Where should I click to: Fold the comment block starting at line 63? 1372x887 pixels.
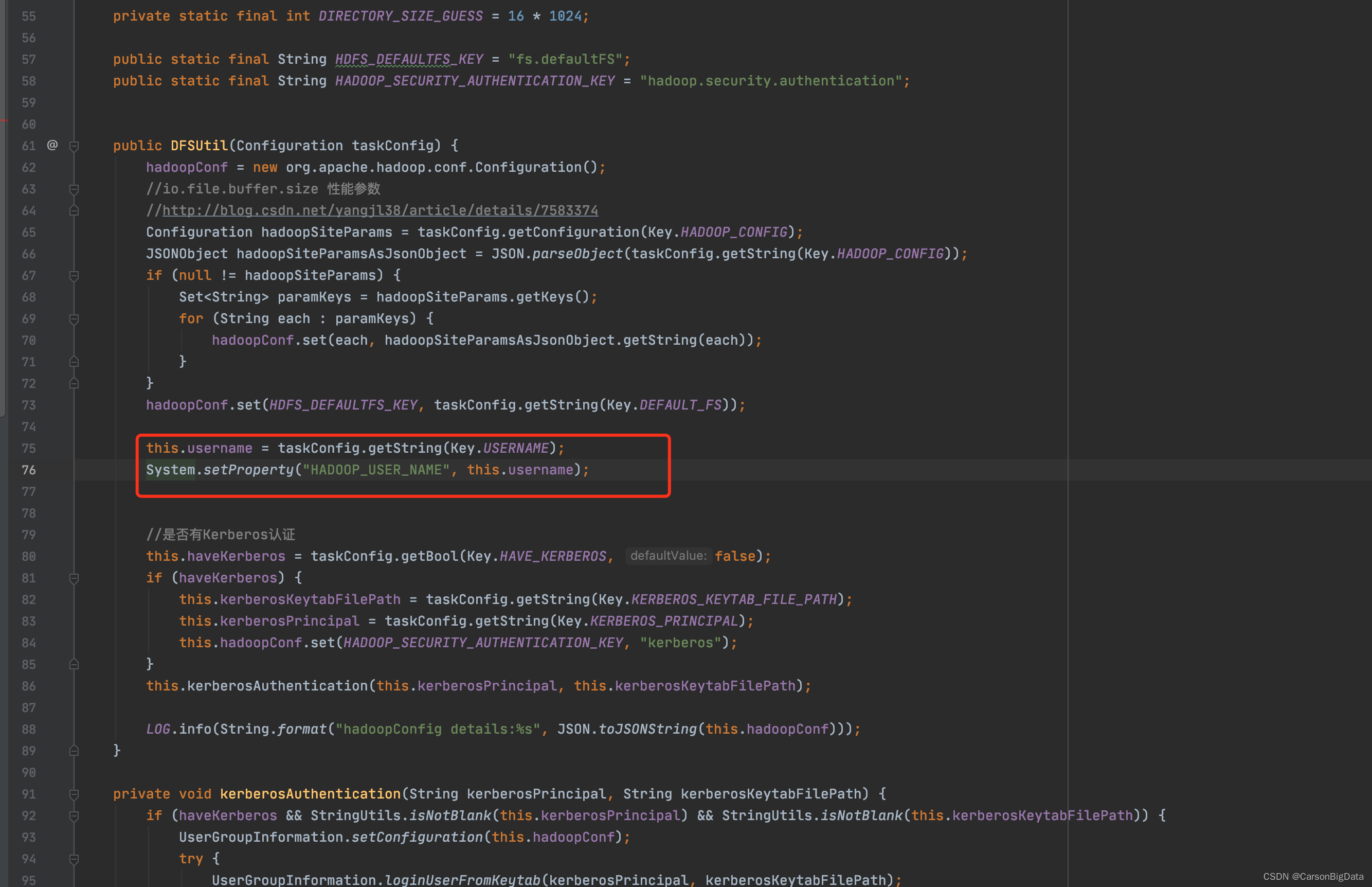[x=74, y=189]
